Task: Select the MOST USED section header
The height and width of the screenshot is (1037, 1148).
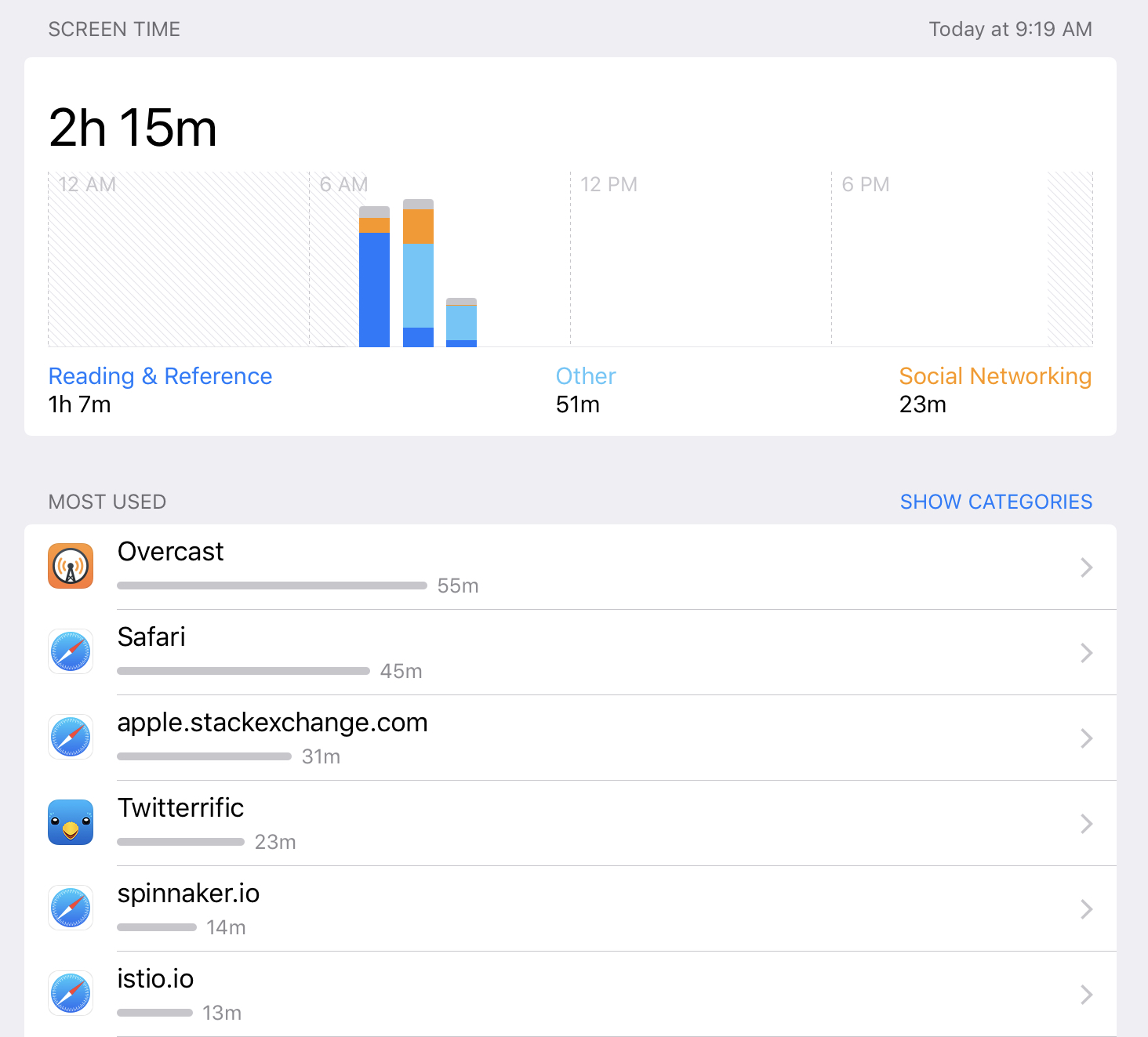Action: click(x=107, y=501)
